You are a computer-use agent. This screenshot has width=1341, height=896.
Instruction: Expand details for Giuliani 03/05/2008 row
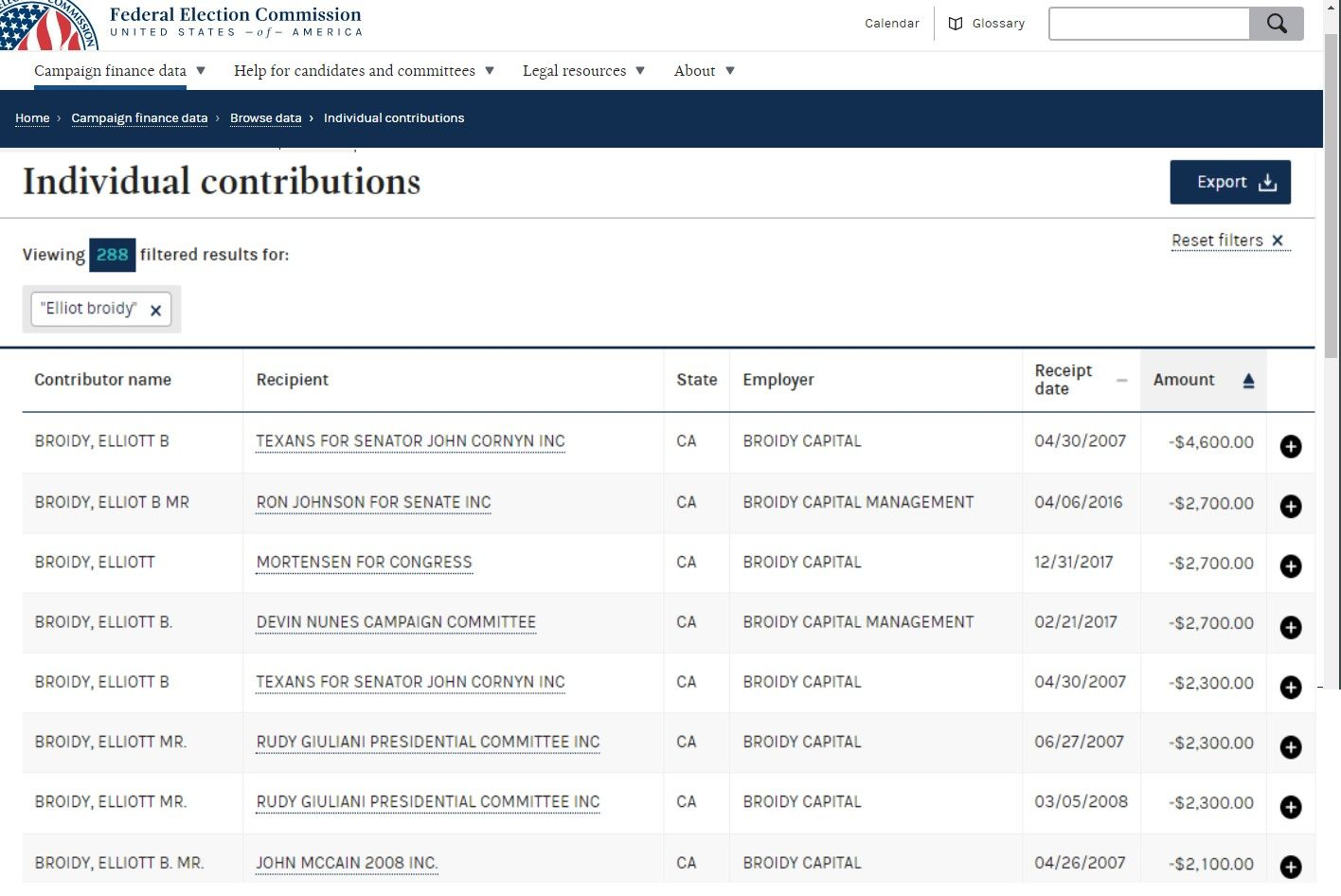tap(1291, 807)
